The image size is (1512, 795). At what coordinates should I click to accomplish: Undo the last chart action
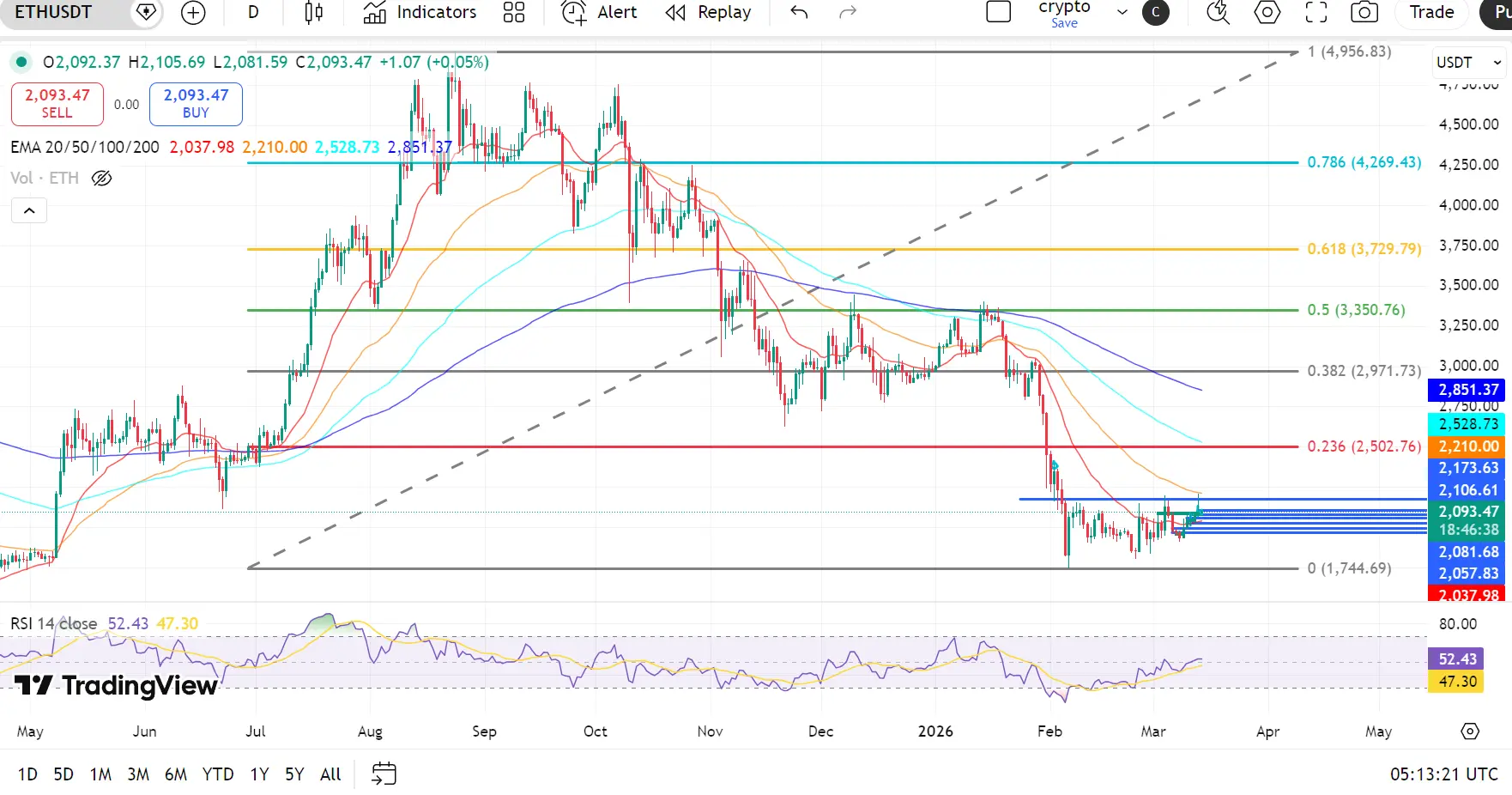coord(799,12)
